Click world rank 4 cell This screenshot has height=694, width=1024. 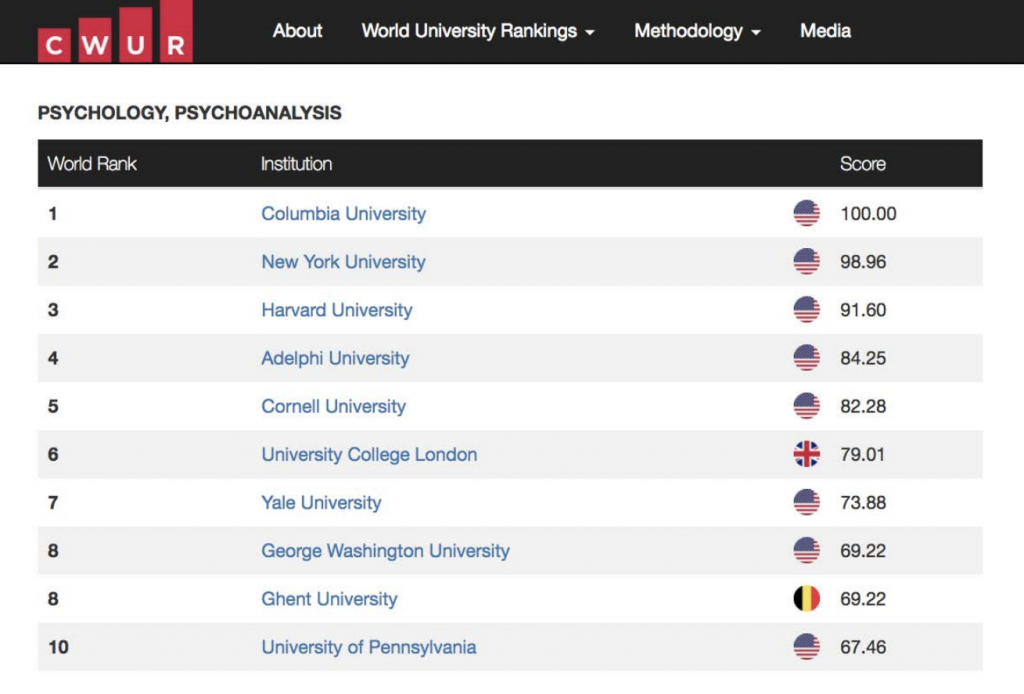coord(53,358)
